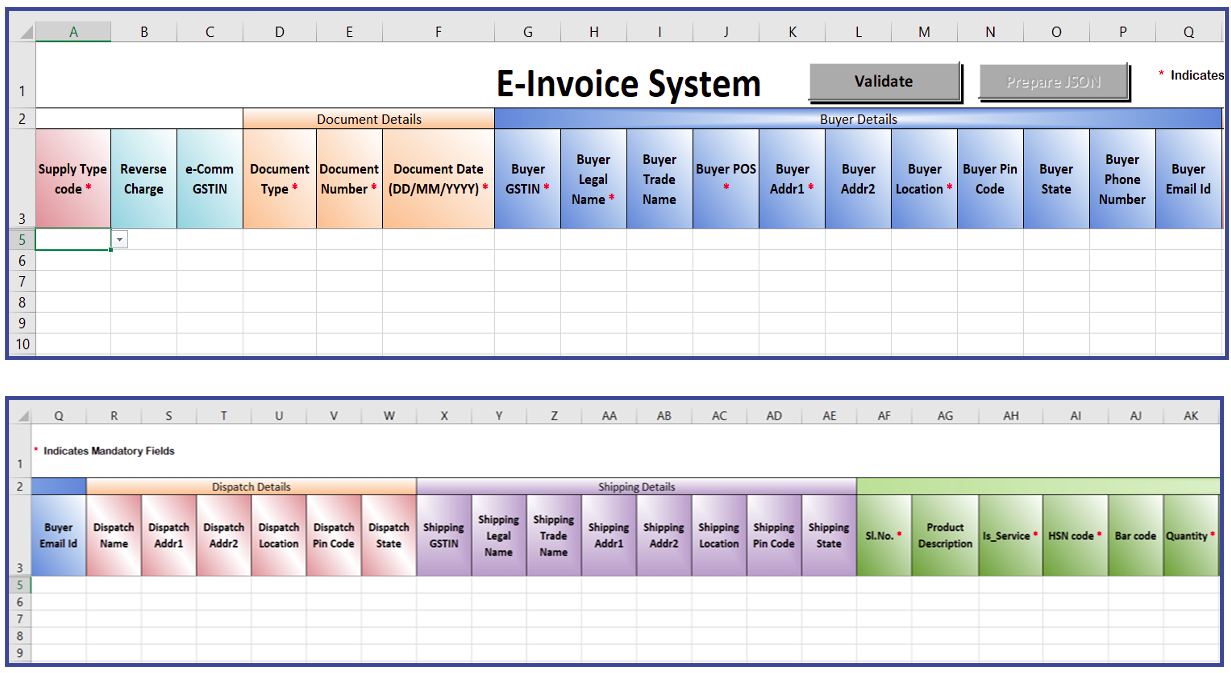Click the Buyer Legal Name header
The image size is (1231, 673).
(x=592, y=177)
